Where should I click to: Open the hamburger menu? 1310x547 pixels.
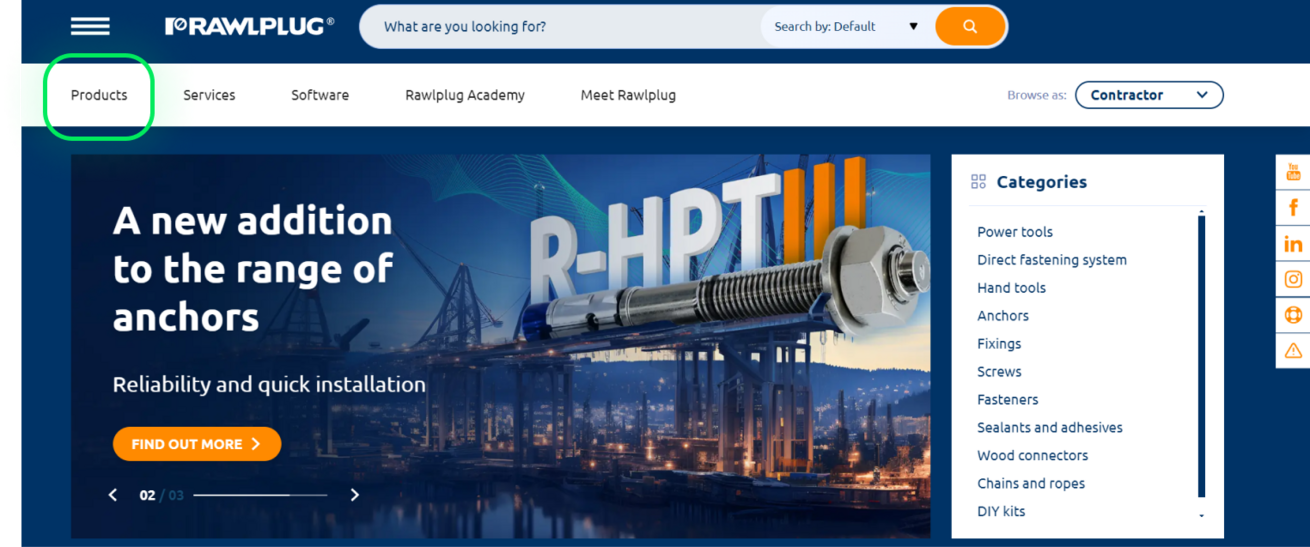click(x=90, y=26)
